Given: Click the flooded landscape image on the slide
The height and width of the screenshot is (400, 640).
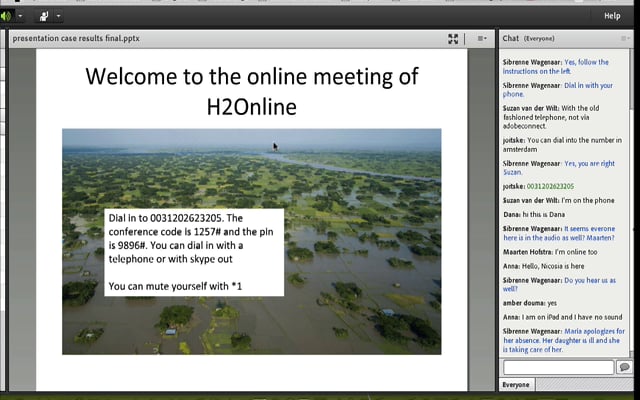Looking at the screenshot, I should 251,242.
